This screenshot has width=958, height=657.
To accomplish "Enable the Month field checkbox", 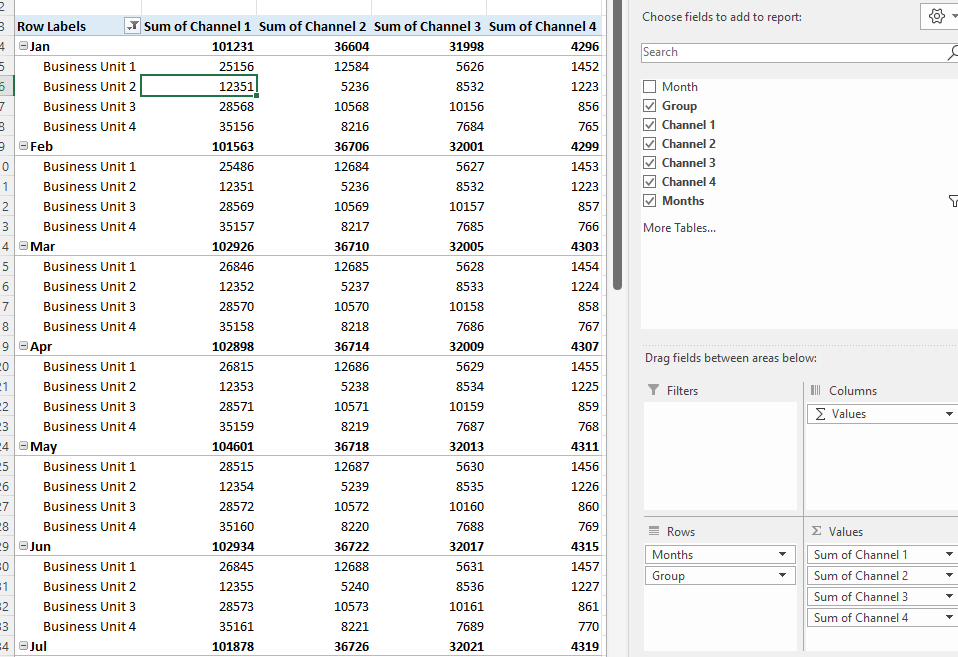I will (x=649, y=87).
